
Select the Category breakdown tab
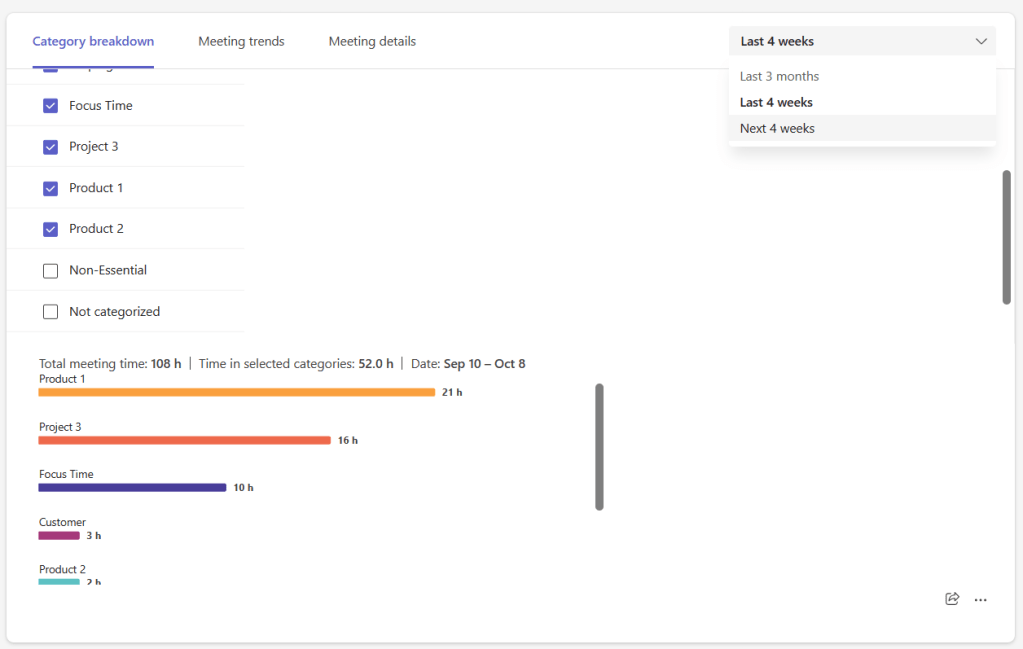click(x=93, y=41)
